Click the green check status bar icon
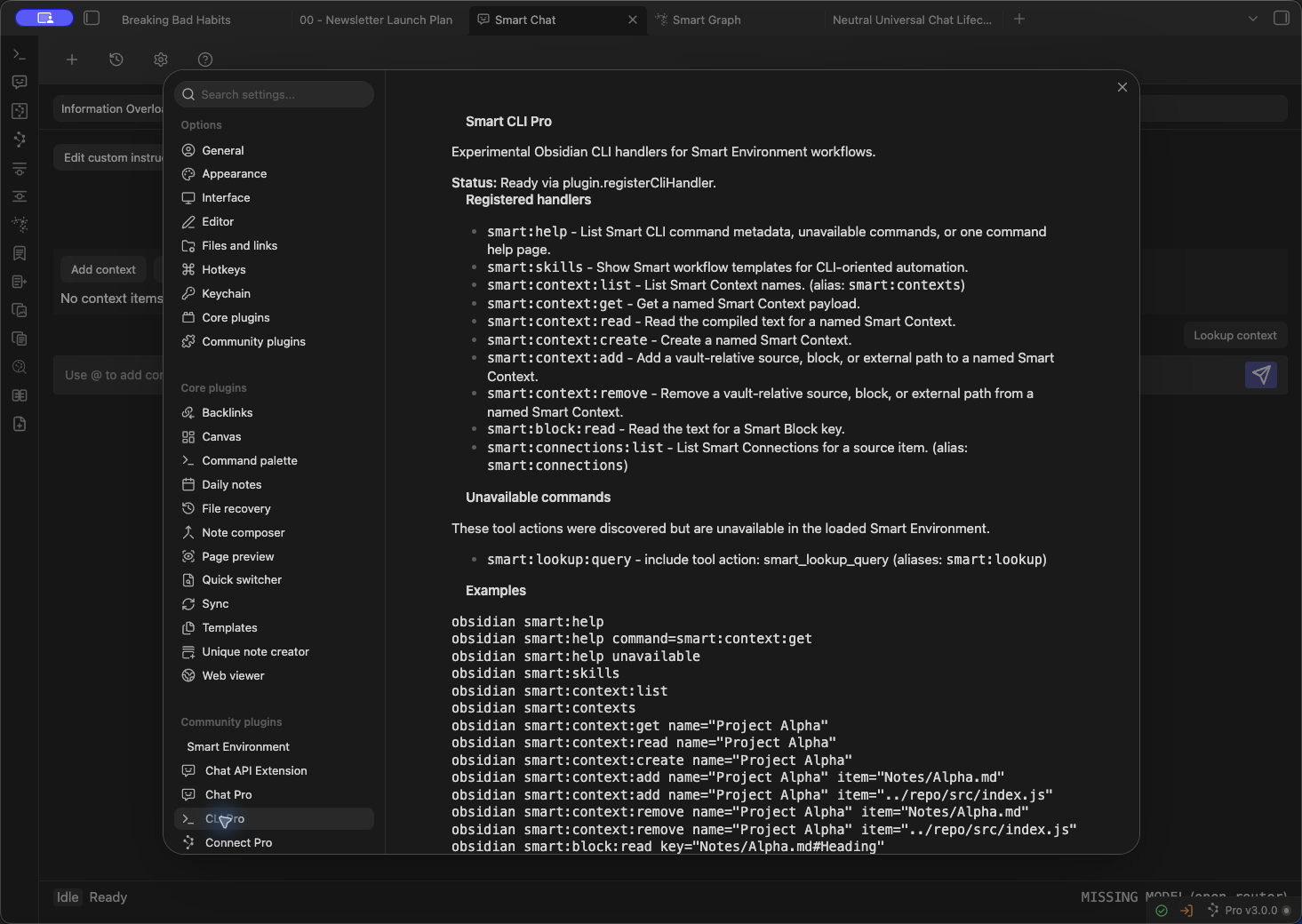Viewport: 1302px width, 924px height. (1162, 911)
